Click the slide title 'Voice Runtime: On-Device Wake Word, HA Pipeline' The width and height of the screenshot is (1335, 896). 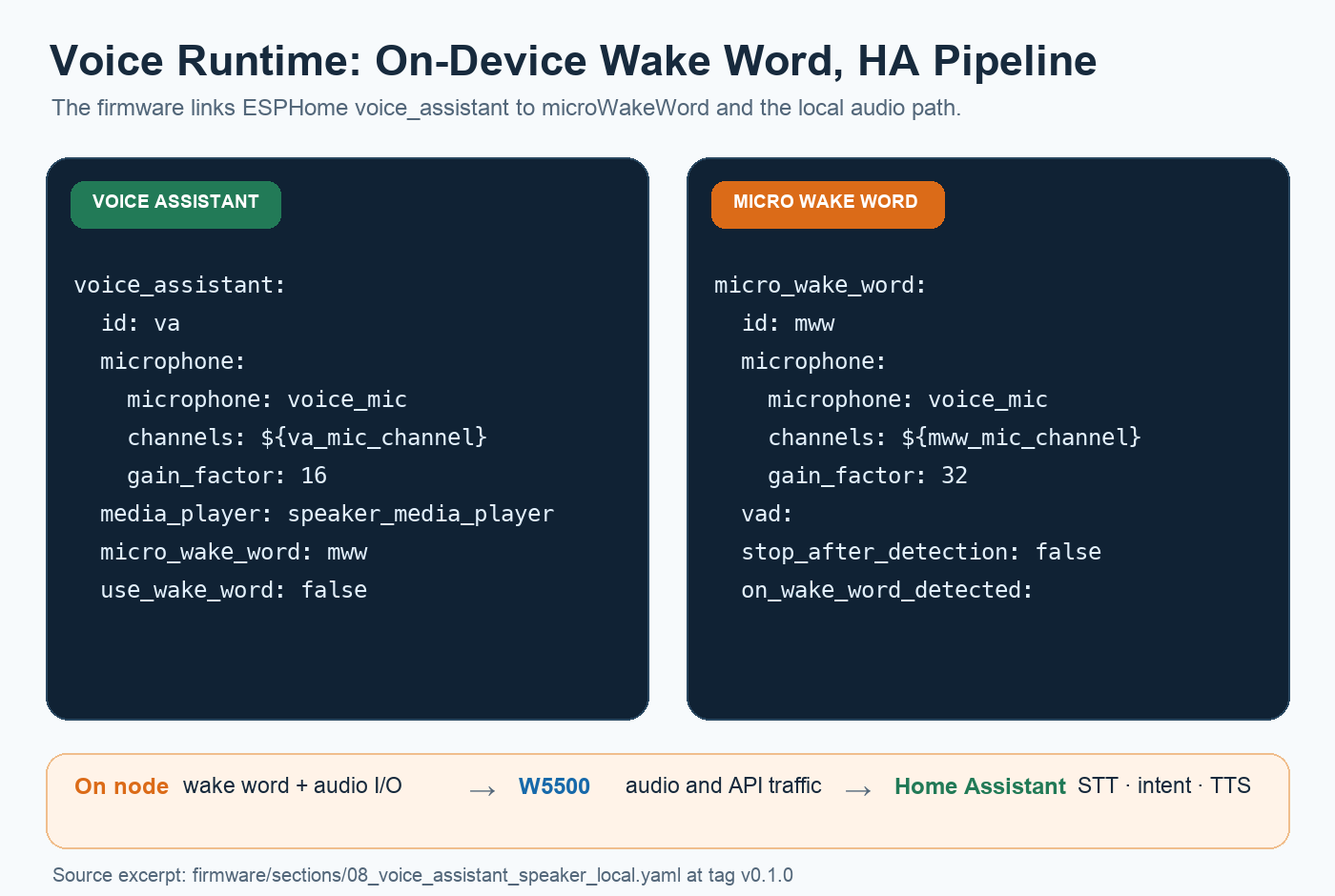tap(573, 61)
